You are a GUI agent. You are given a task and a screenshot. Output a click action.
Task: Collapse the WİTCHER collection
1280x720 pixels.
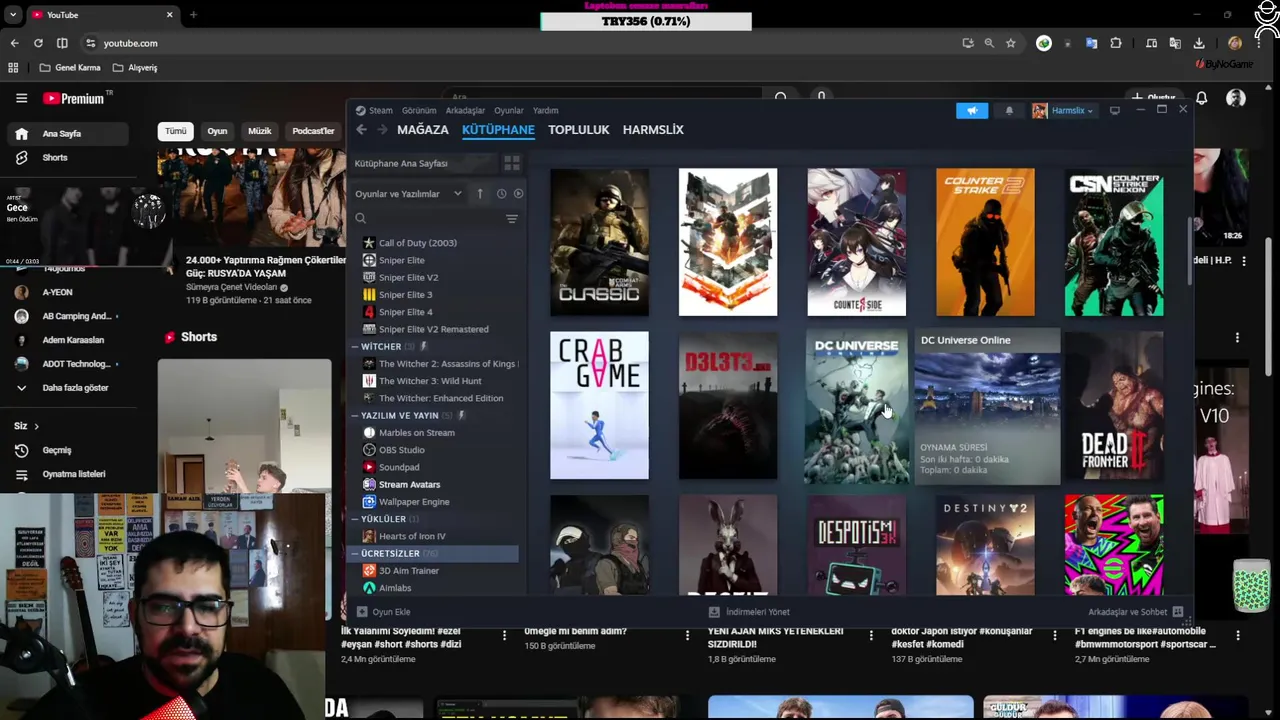[x=355, y=347]
